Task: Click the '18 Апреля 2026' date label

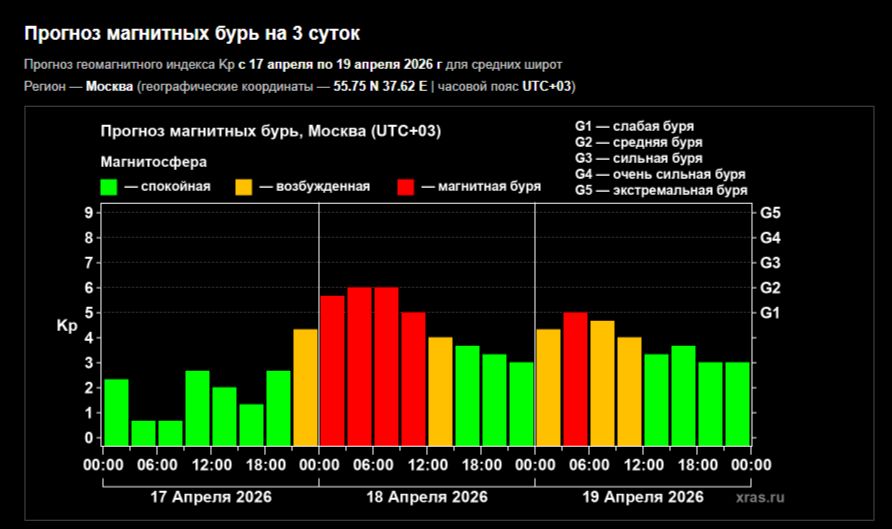Action: tap(427, 497)
